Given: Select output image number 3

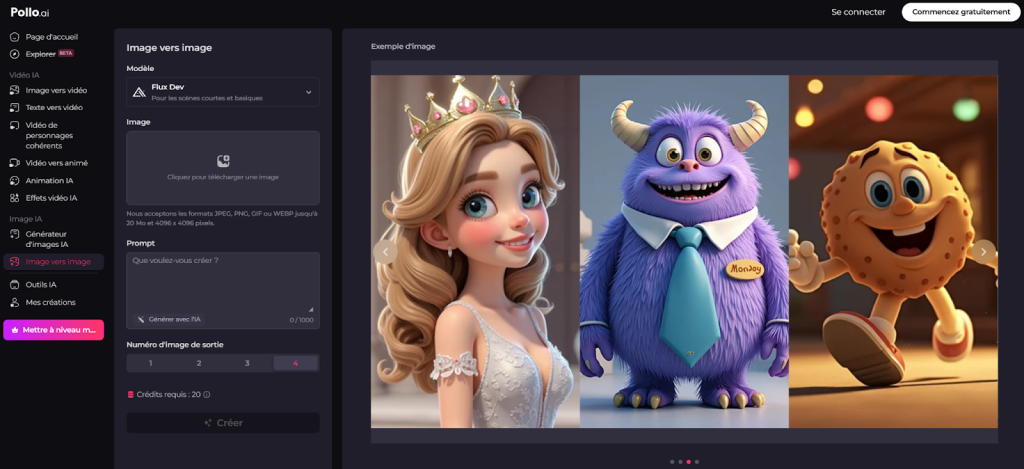Looking at the screenshot, I should tap(247, 363).
